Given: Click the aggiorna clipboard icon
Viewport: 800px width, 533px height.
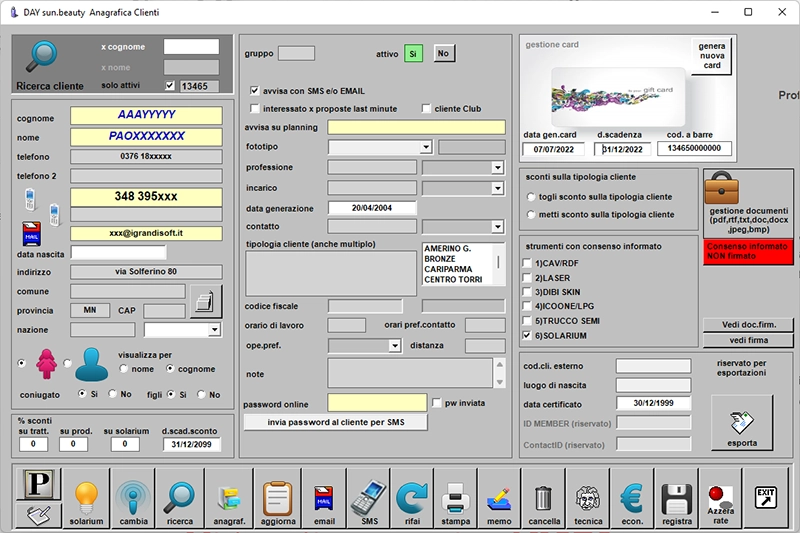Looking at the screenshot, I should pyautogui.click(x=278, y=498).
